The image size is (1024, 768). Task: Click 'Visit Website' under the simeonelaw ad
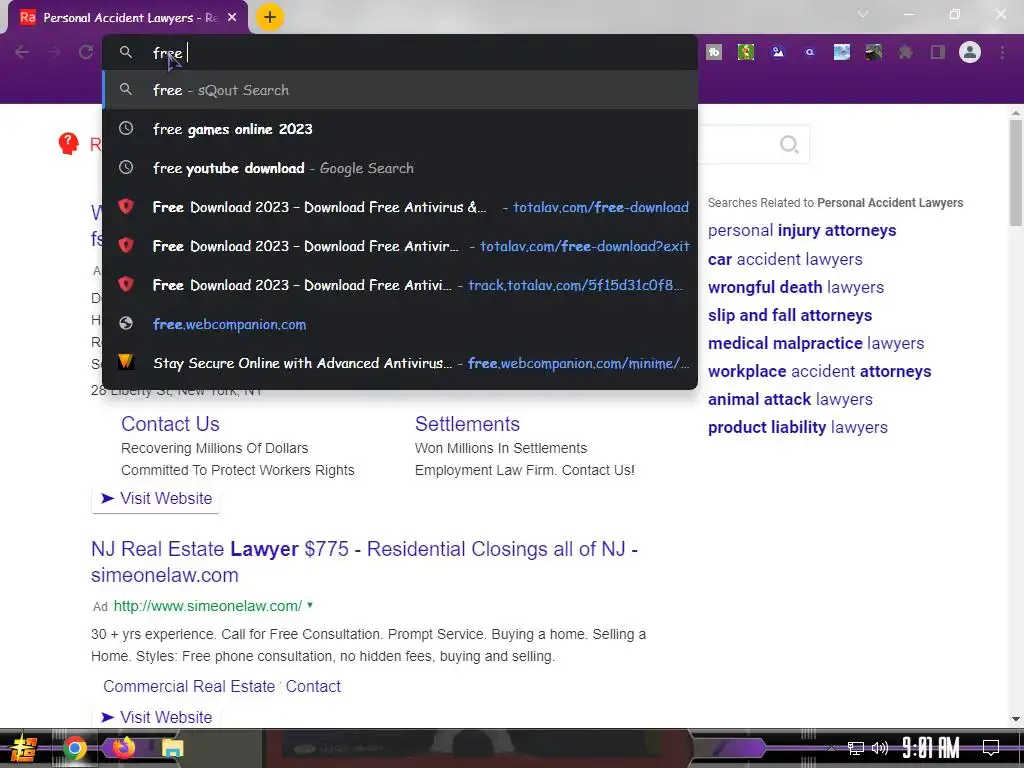pyautogui.click(x=156, y=717)
